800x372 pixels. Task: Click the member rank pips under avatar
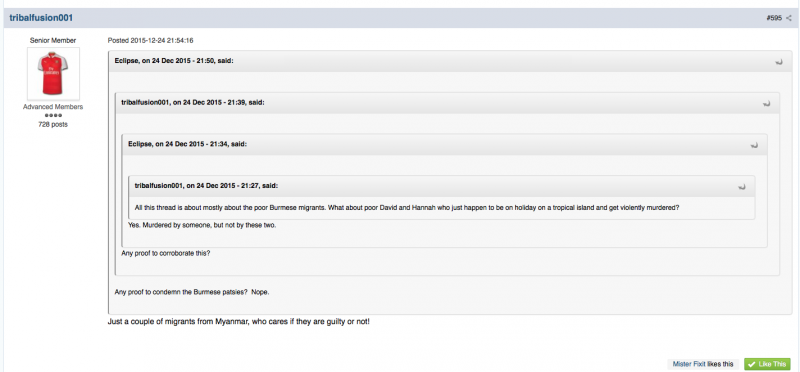tap(53, 116)
